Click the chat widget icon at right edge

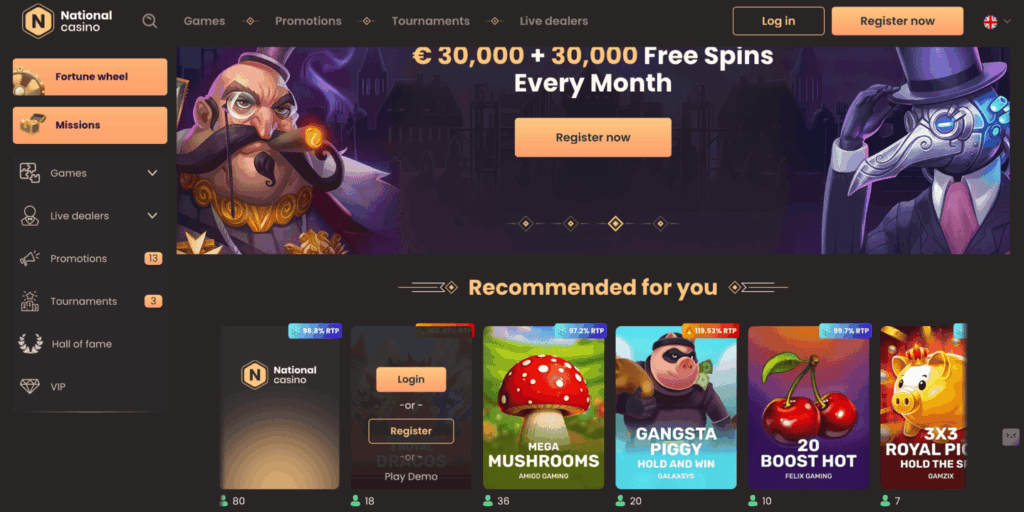click(1011, 436)
